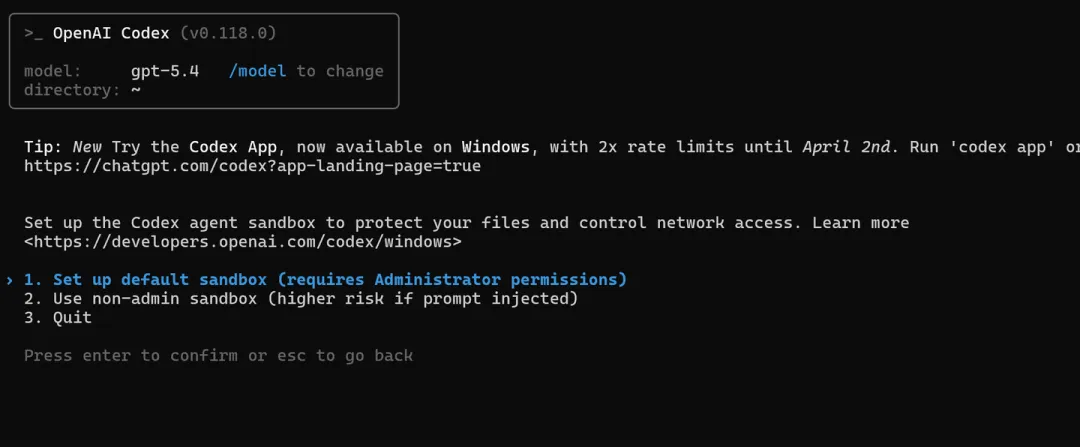Open the developers.openai.com/codex/windows link

243,242
